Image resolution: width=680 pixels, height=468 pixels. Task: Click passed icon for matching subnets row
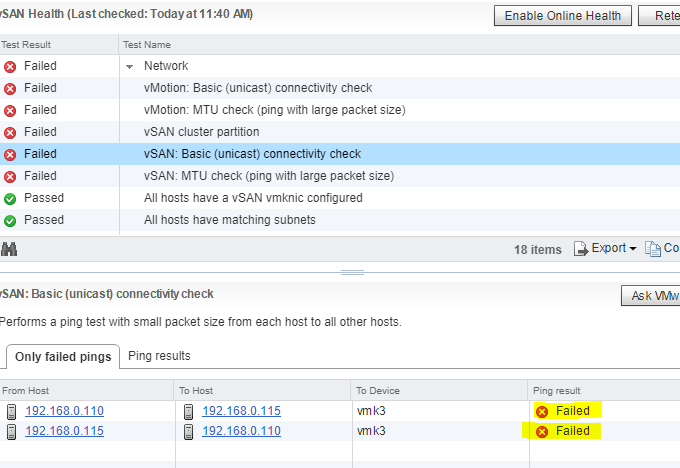point(10,221)
